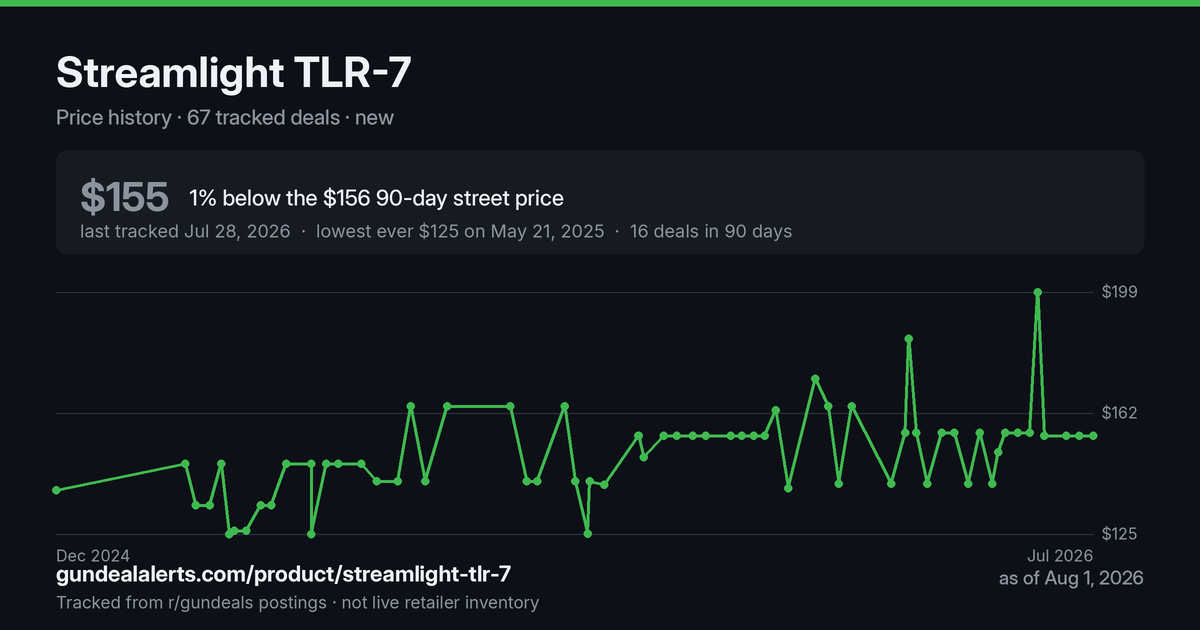1200x630 pixels.
Task: Click the $125 axis label
Action: (x=1121, y=534)
